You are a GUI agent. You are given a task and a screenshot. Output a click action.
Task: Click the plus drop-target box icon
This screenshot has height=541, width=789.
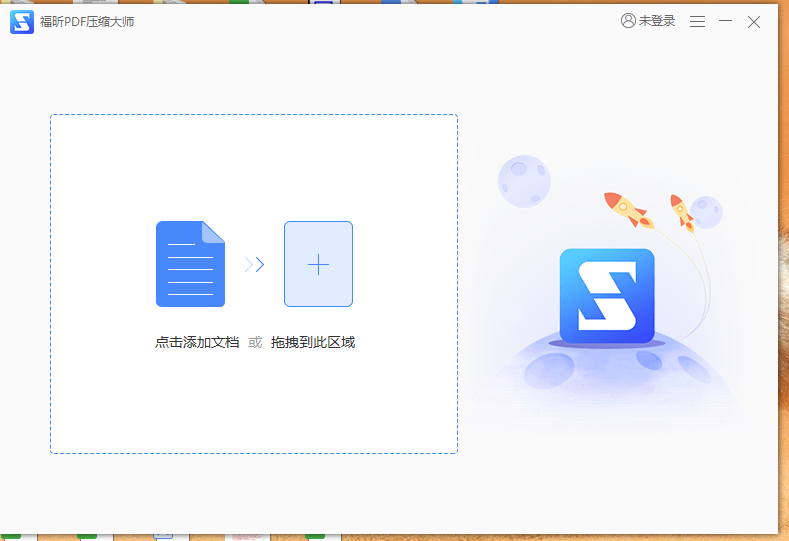318,264
